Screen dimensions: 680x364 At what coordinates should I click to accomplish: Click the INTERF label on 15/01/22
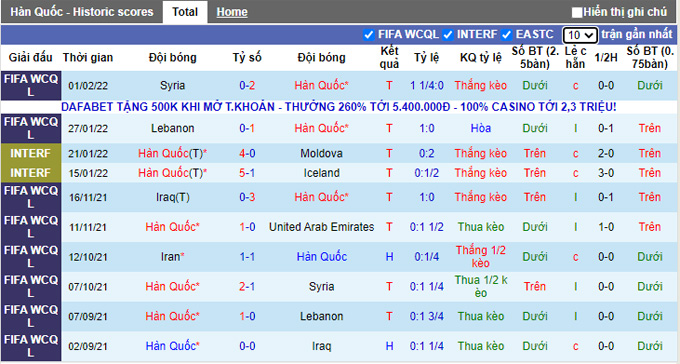pyautogui.click(x=30, y=173)
